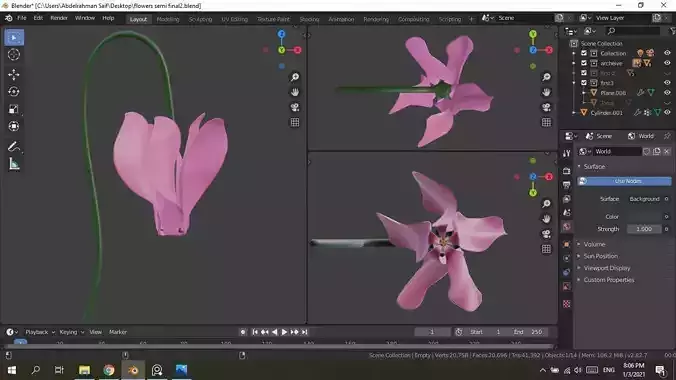The image size is (676, 380).
Task: Toggle the auto keying record button
Action: 243,332
